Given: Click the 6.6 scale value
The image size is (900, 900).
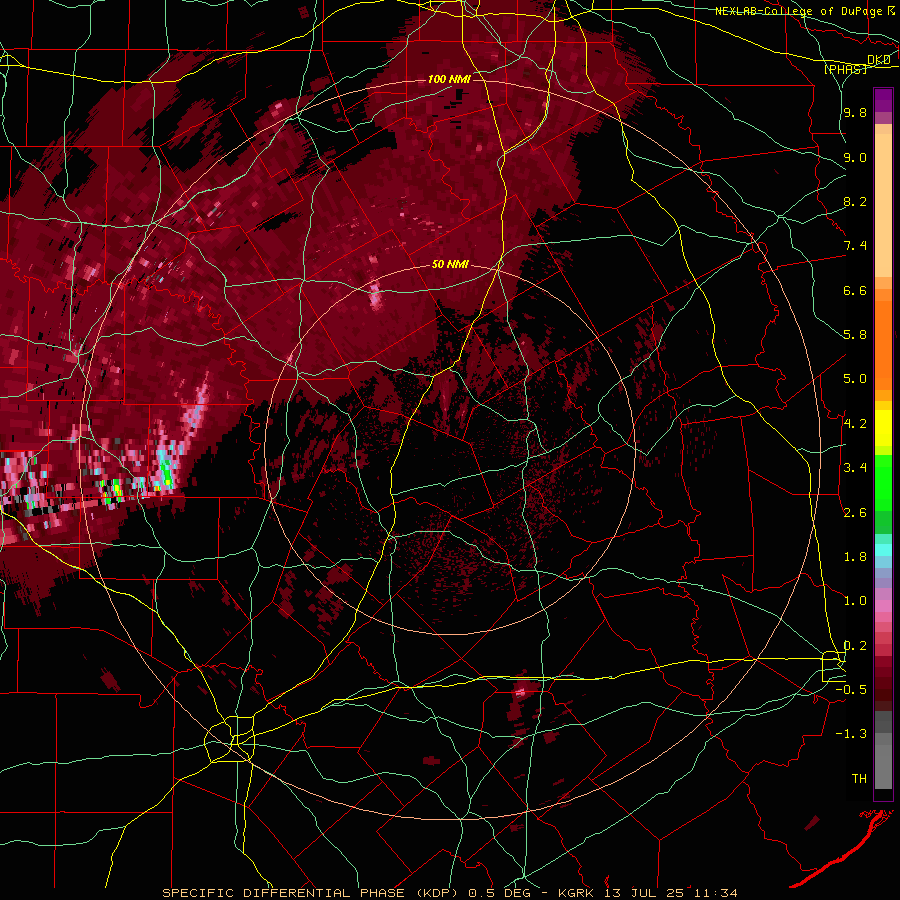Looking at the screenshot, I should pos(855,291).
